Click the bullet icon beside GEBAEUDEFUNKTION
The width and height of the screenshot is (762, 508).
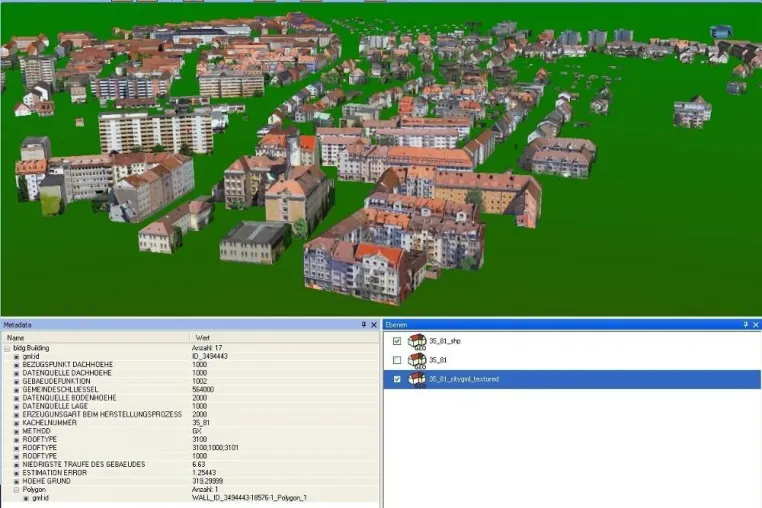pyautogui.click(x=17, y=381)
